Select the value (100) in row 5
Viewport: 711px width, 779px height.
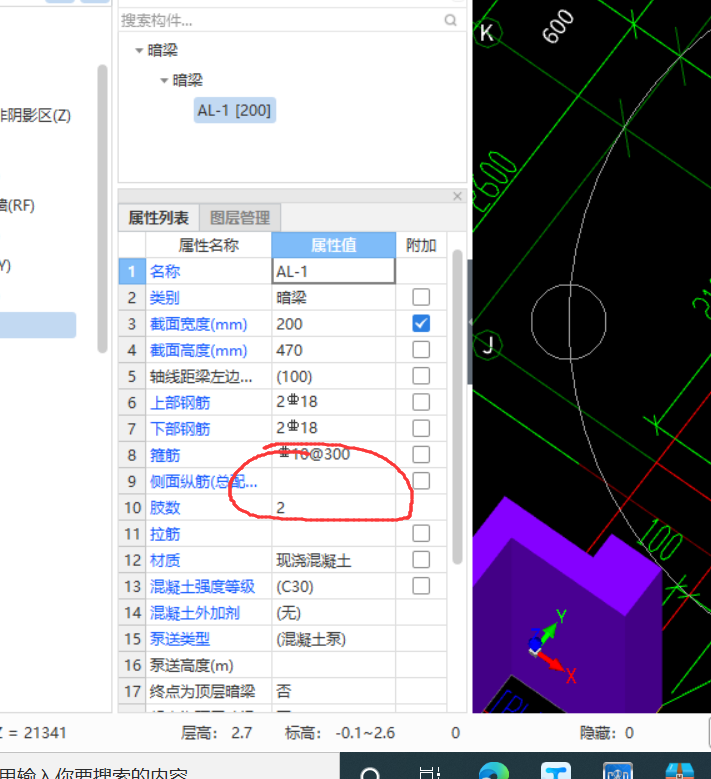click(x=333, y=376)
